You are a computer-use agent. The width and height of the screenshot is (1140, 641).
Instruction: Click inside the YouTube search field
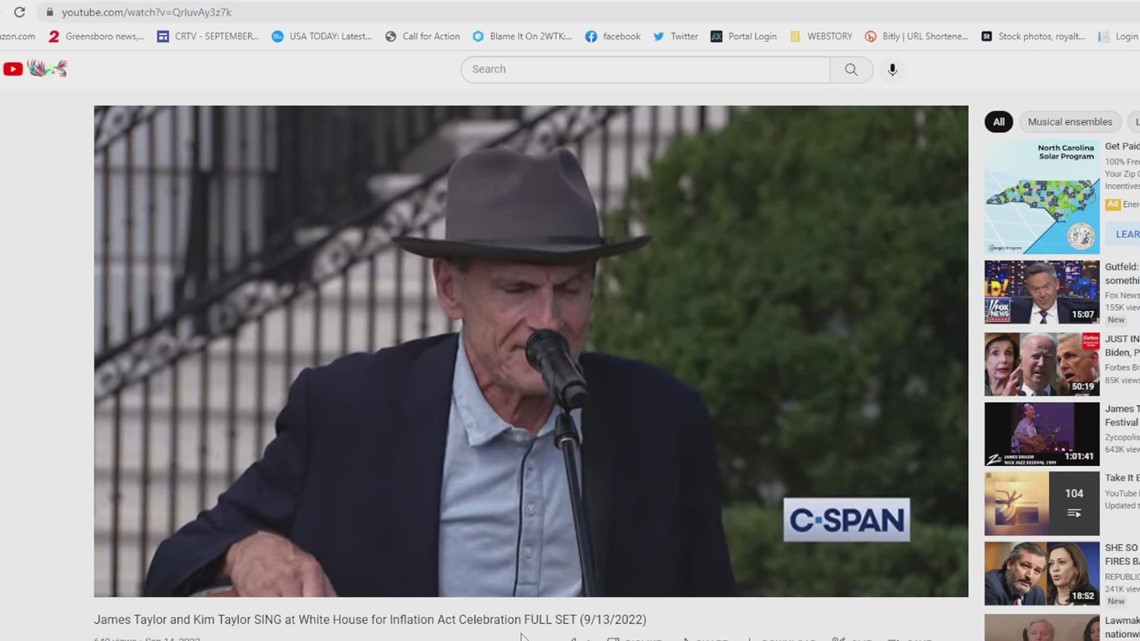pyautogui.click(x=640, y=69)
